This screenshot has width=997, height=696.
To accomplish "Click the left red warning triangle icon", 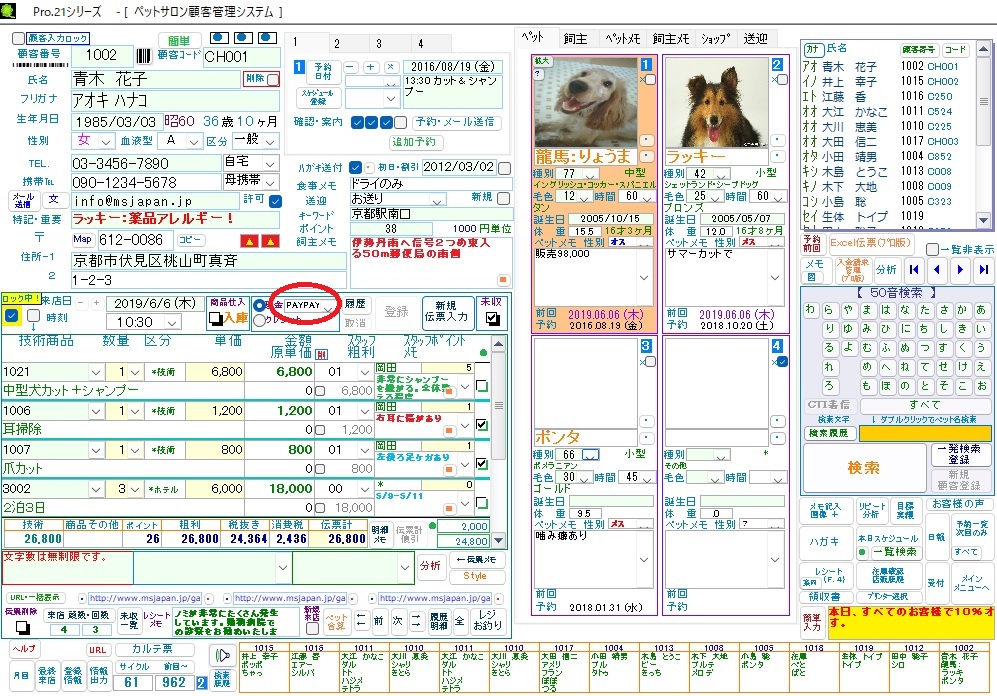I will click(x=249, y=241).
